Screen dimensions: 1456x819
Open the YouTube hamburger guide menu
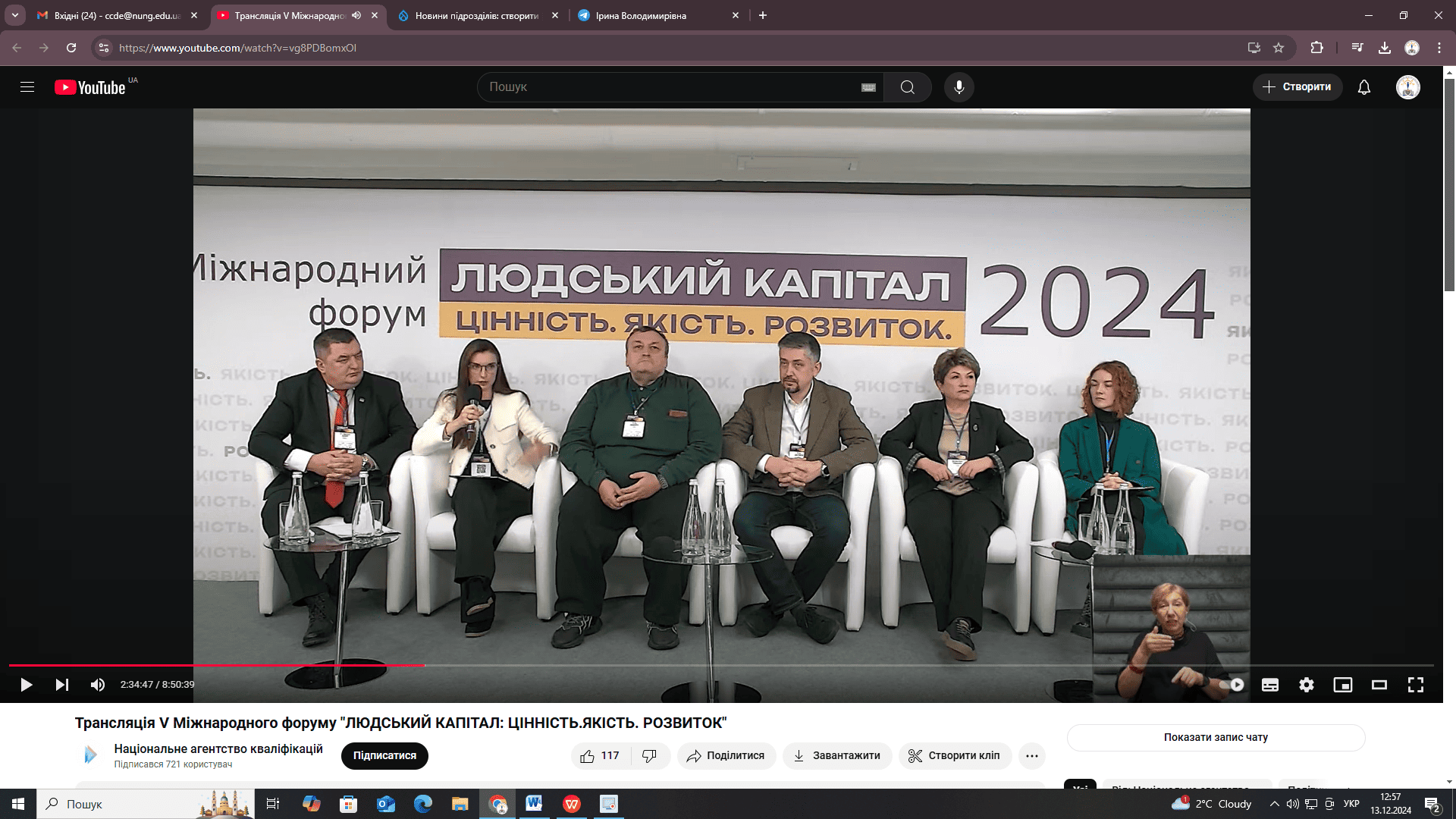(x=27, y=87)
